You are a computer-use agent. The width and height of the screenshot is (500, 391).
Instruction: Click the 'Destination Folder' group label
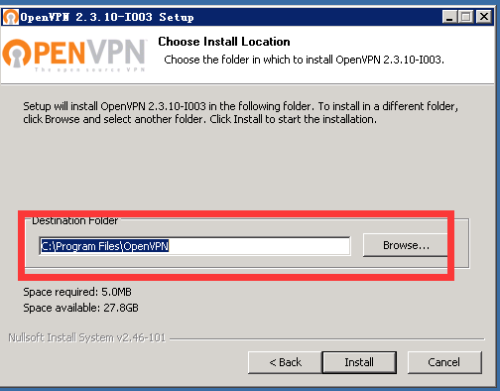point(75,221)
